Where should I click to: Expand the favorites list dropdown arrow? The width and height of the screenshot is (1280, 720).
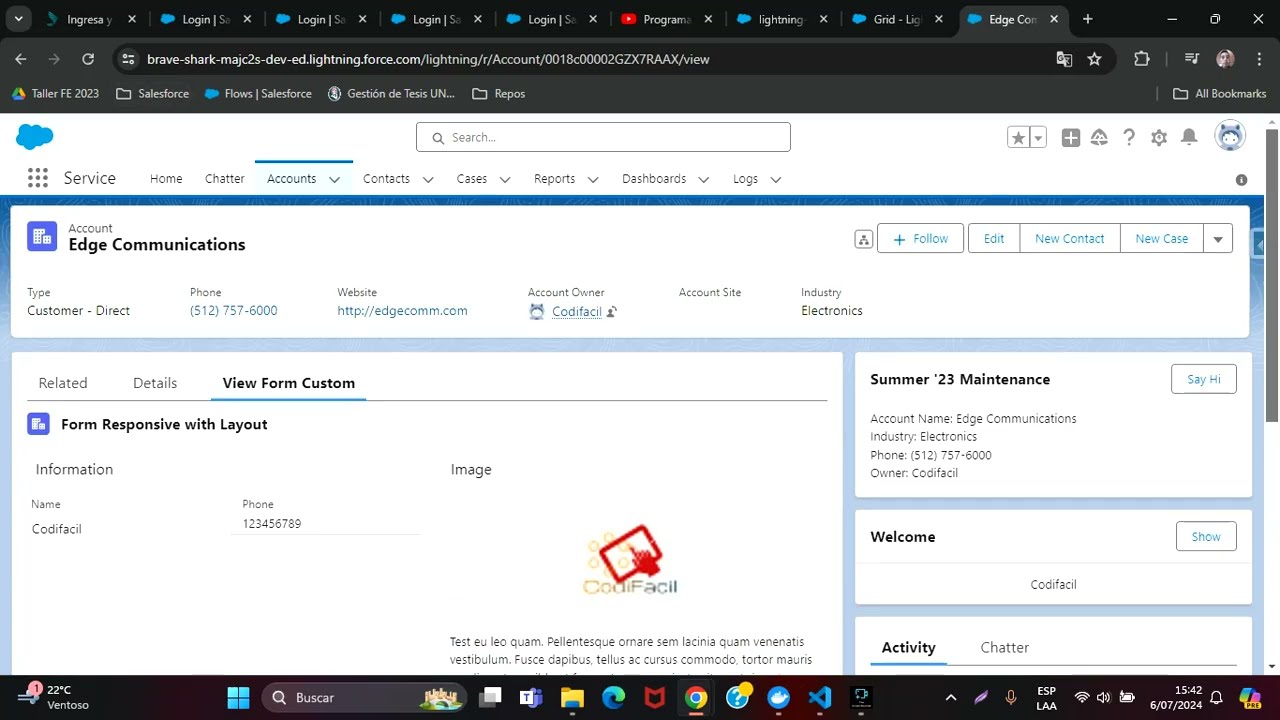point(1038,138)
